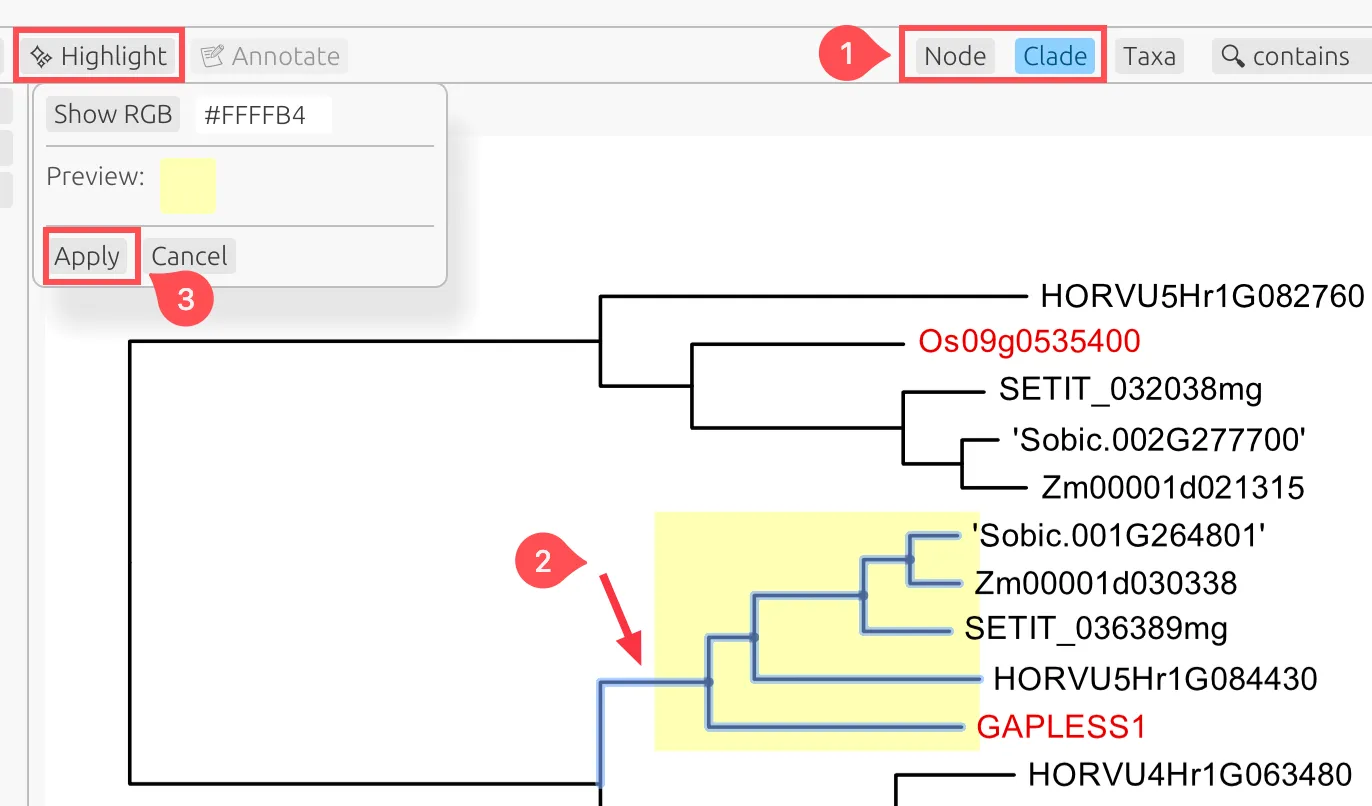Click the #FFFFB4 hex color field
The height and width of the screenshot is (806, 1372).
point(263,115)
